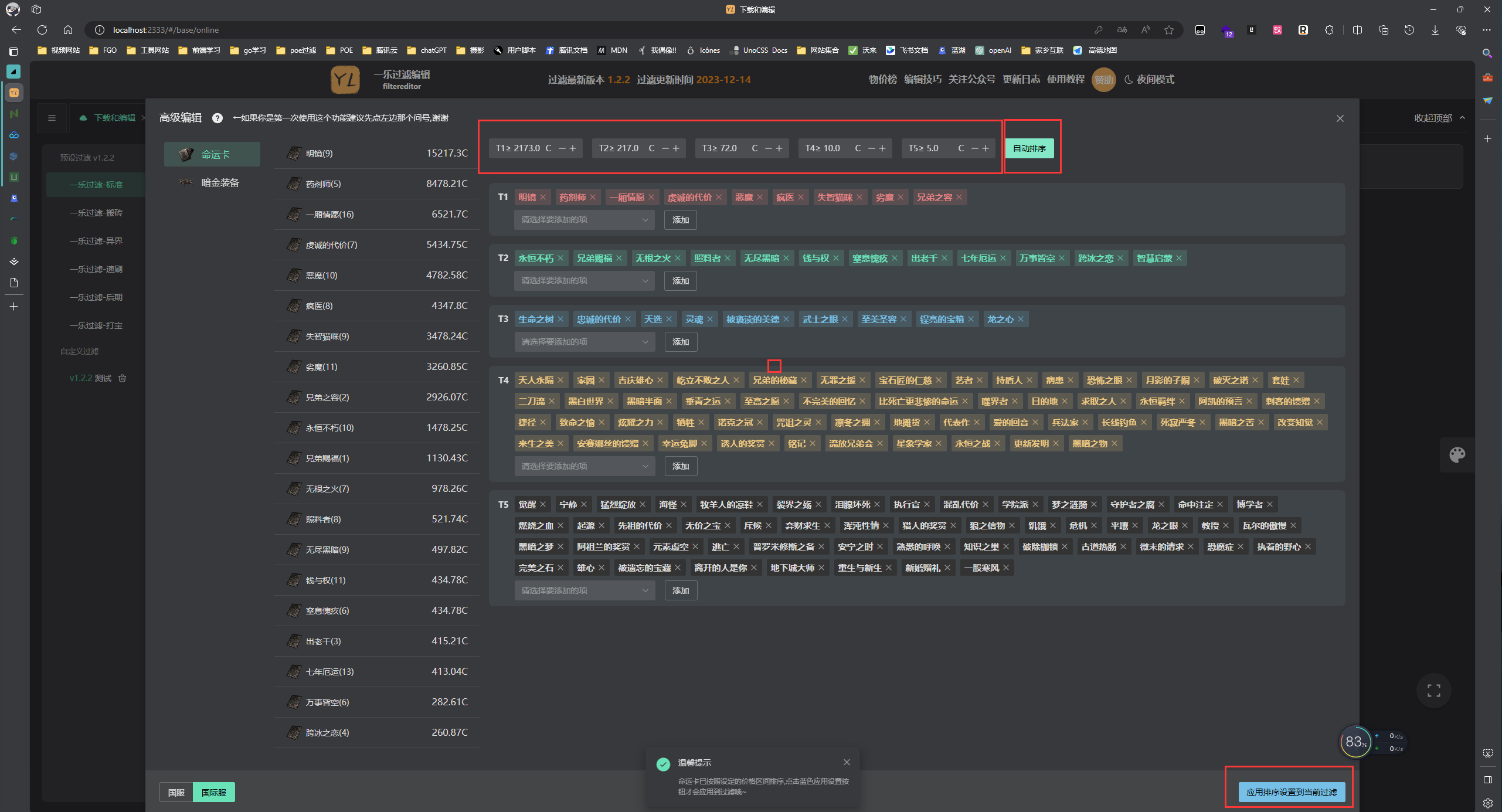The height and width of the screenshot is (812, 1502).
Task: Open the T1 add-item dropdown
Action: click(x=585, y=220)
